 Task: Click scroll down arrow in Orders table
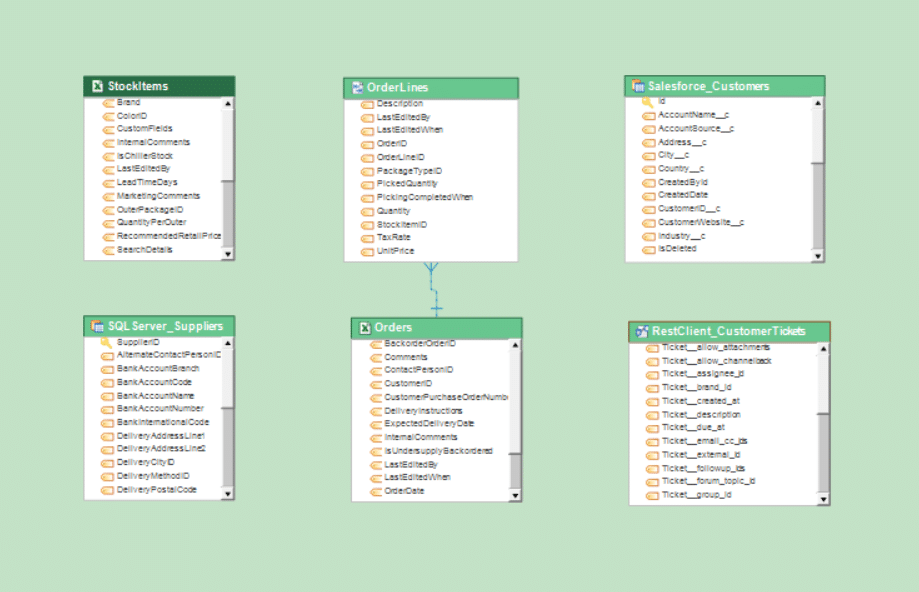[515, 494]
